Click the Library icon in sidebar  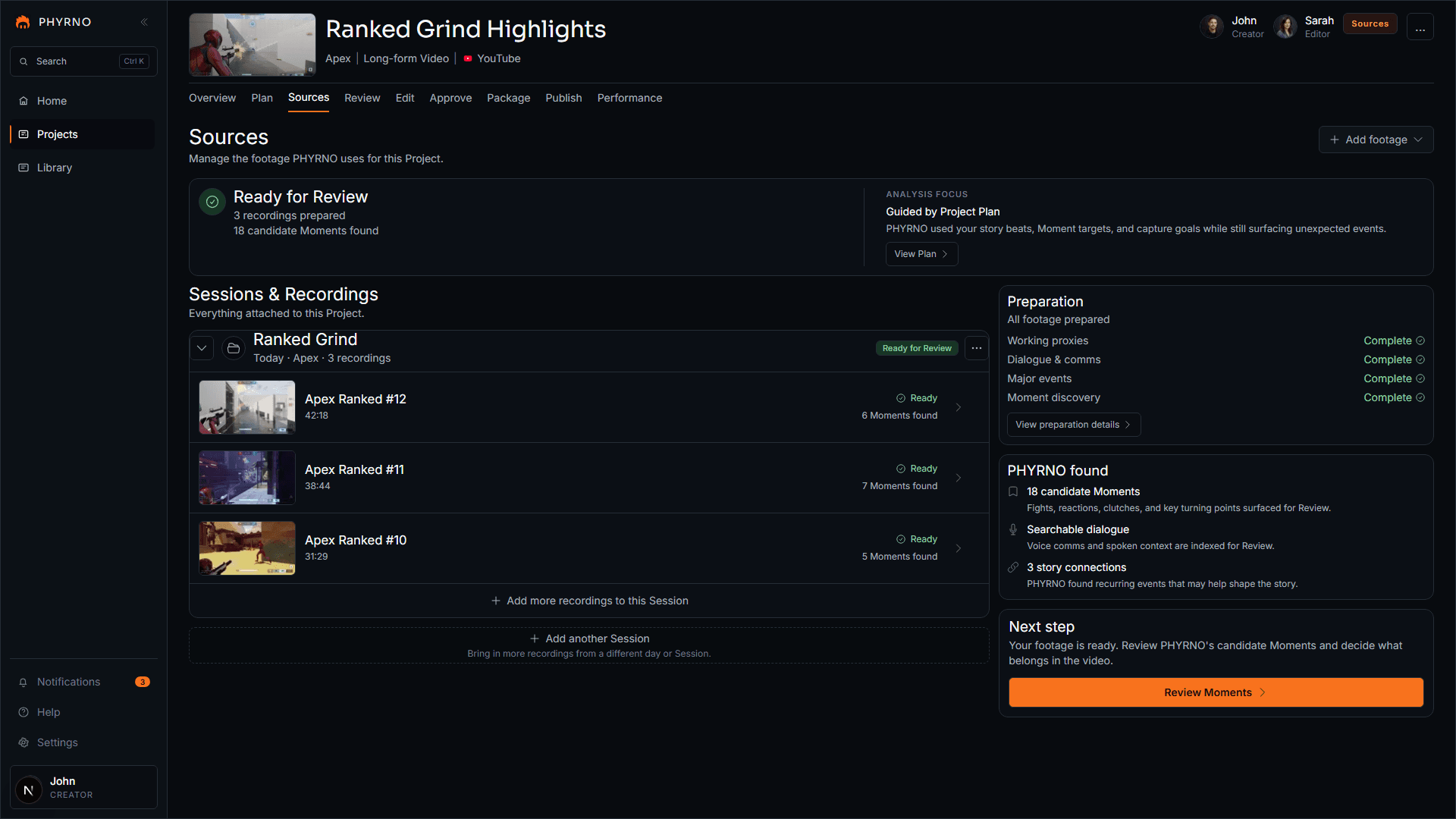pyautogui.click(x=24, y=168)
